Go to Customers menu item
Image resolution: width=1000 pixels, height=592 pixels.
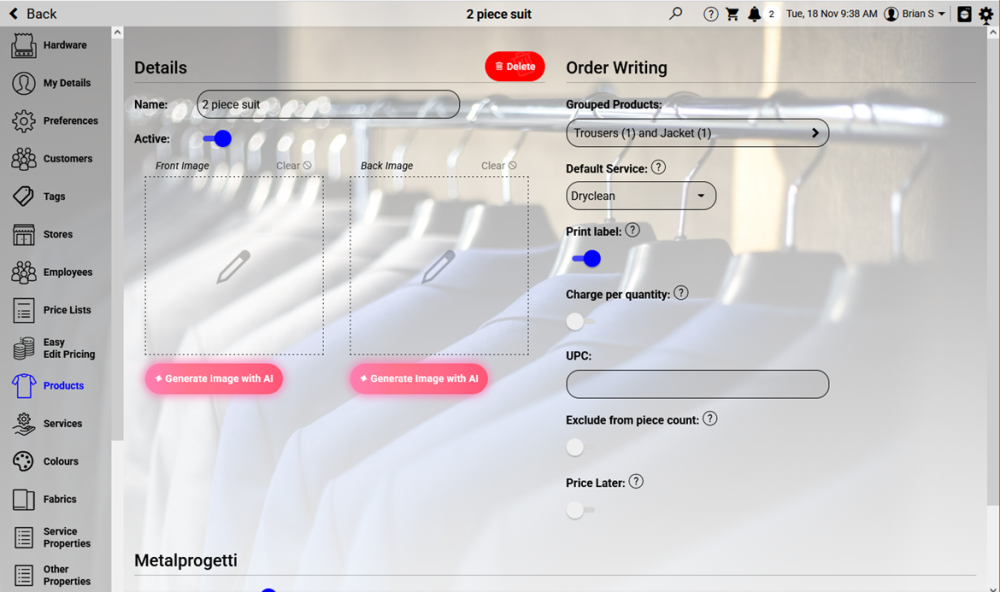pos(68,158)
